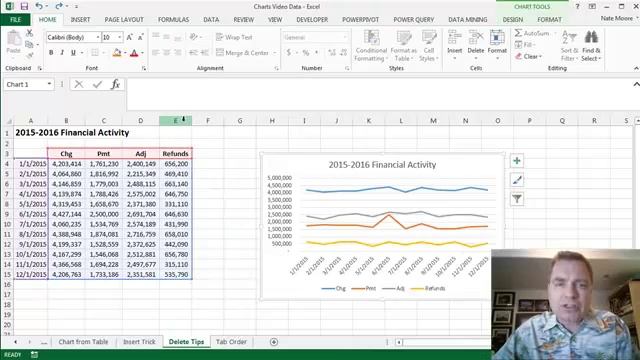
Task: Open the Format cells menu
Action: (497, 45)
